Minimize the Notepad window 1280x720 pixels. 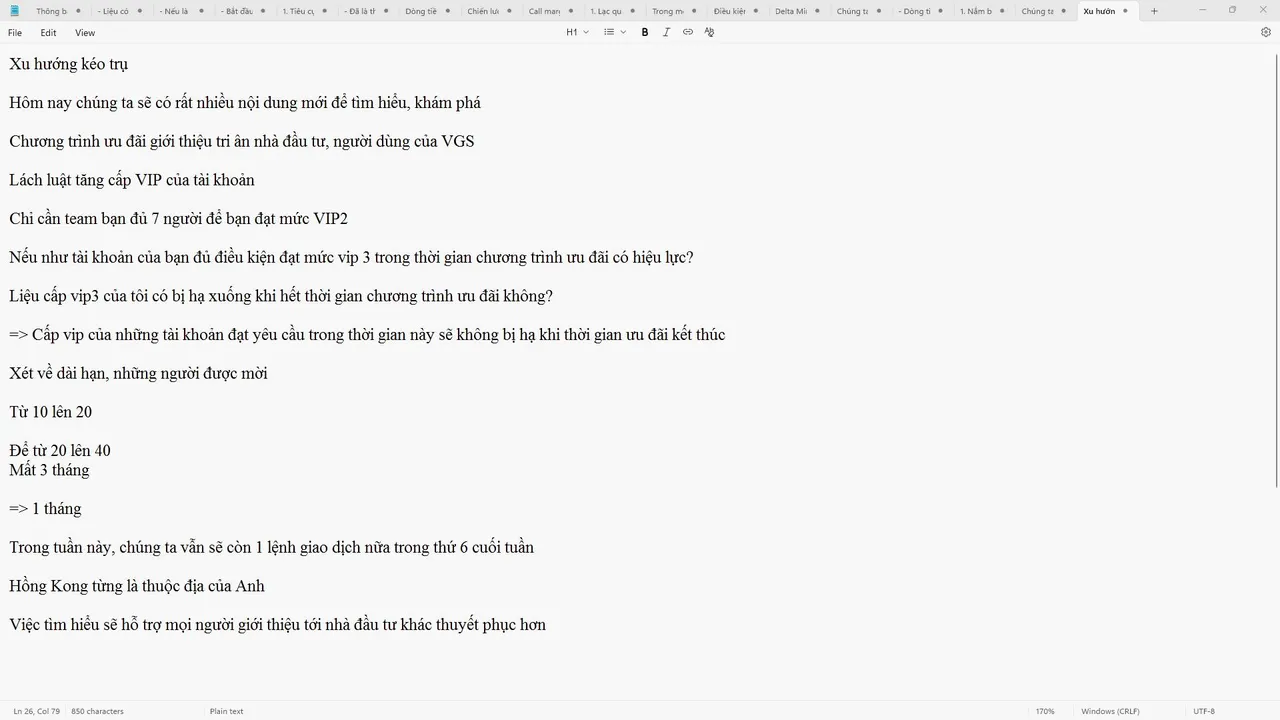[x=1203, y=11]
